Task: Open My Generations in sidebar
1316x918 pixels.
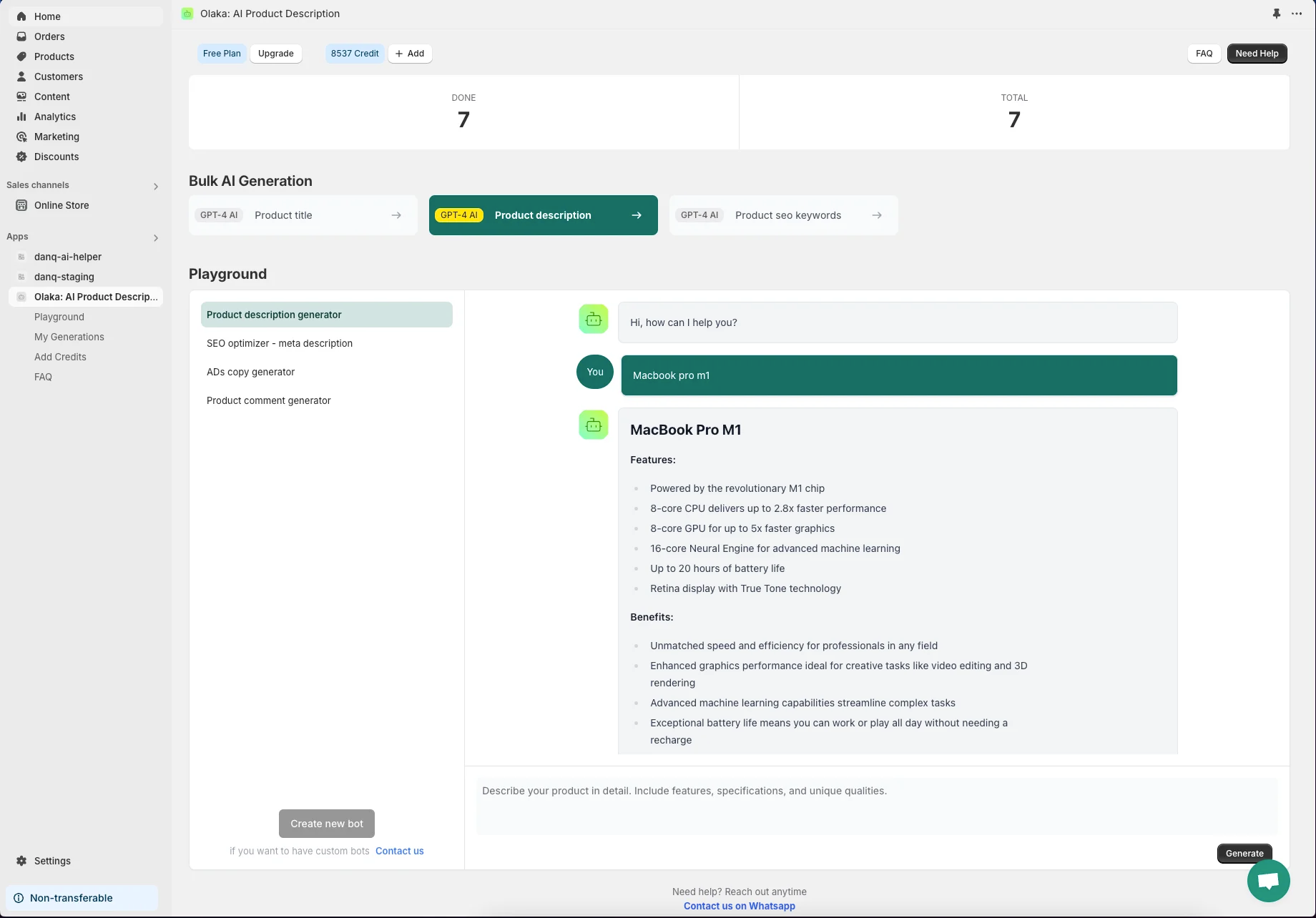Action: (x=69, y=337)
